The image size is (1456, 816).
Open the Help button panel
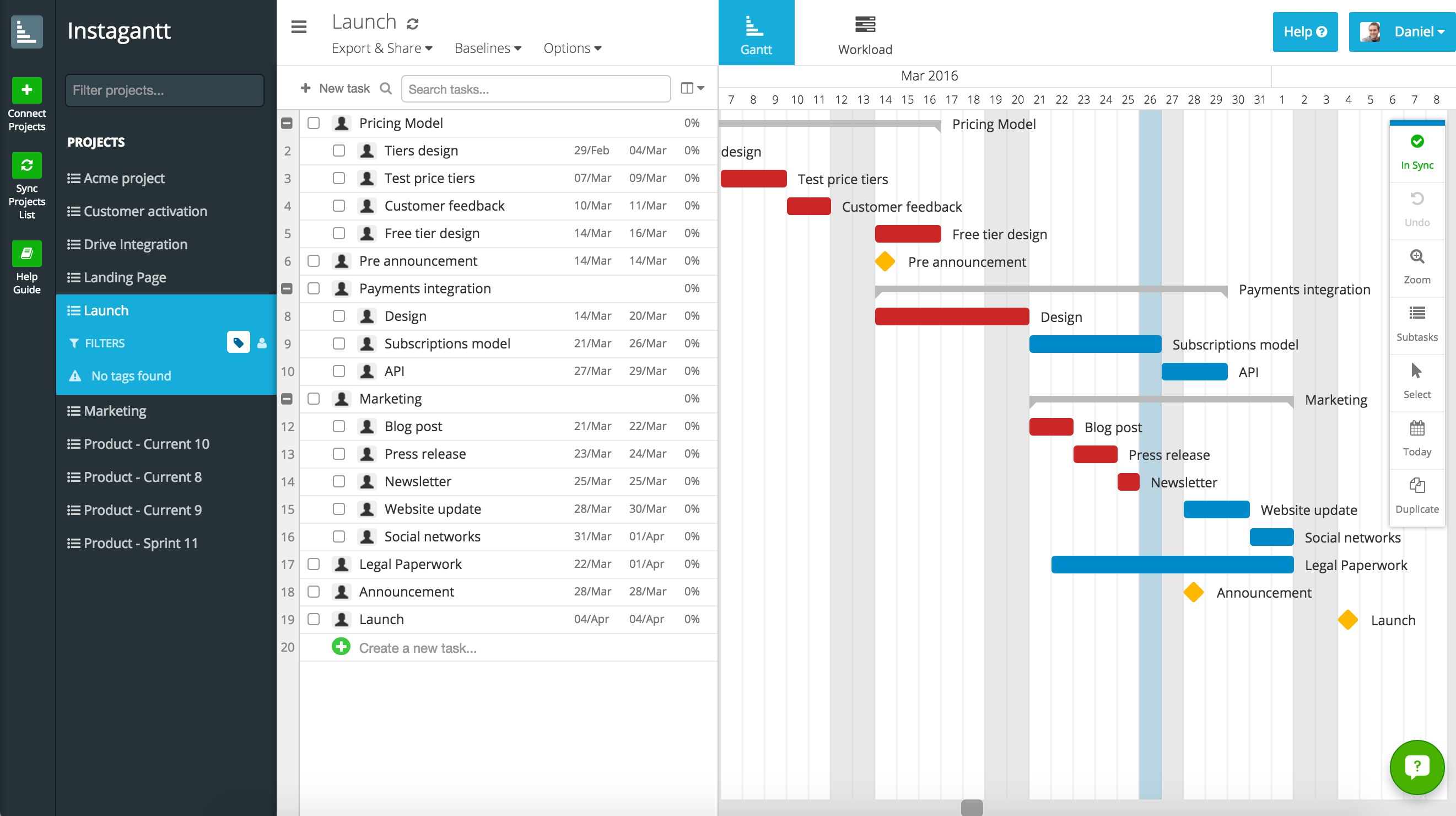[x=1304, y=32]
